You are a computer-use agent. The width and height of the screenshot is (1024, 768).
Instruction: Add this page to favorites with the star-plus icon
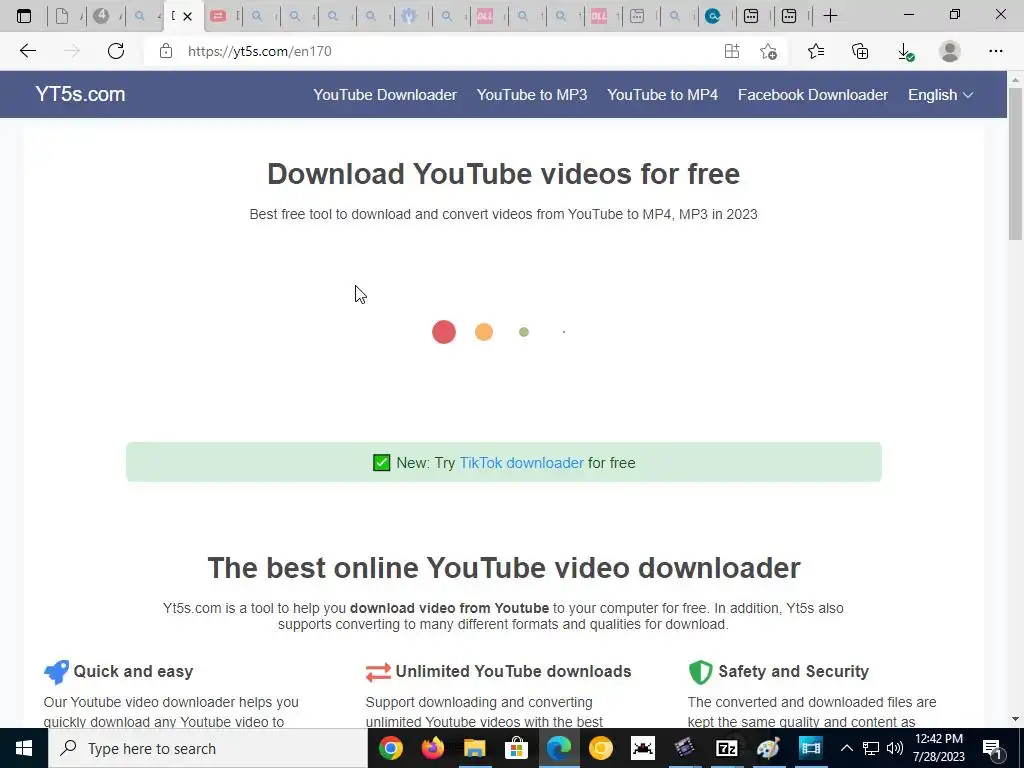[x=769, y=51]
